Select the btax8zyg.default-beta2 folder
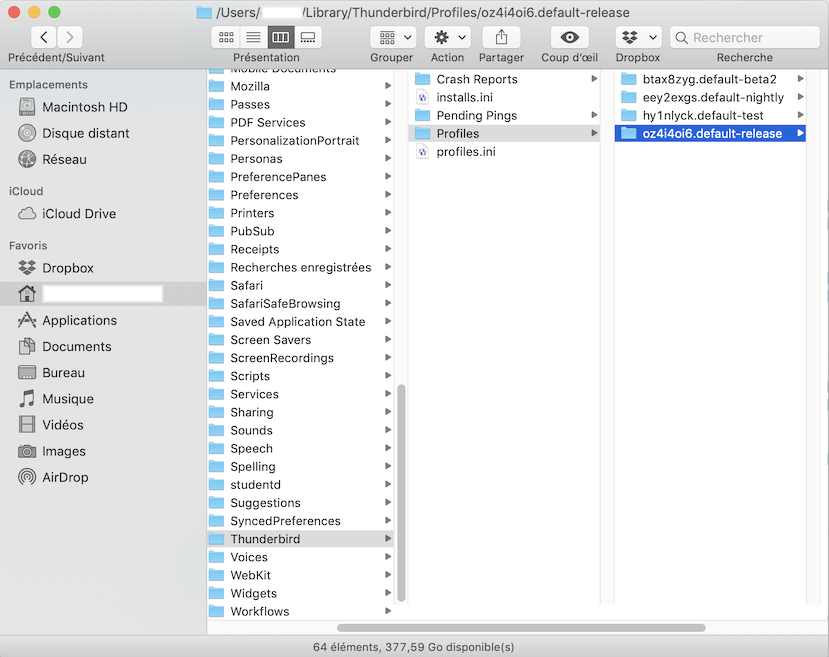Image resolution: width=829 pixels, height=657 pixels. (x=710, y=79)
